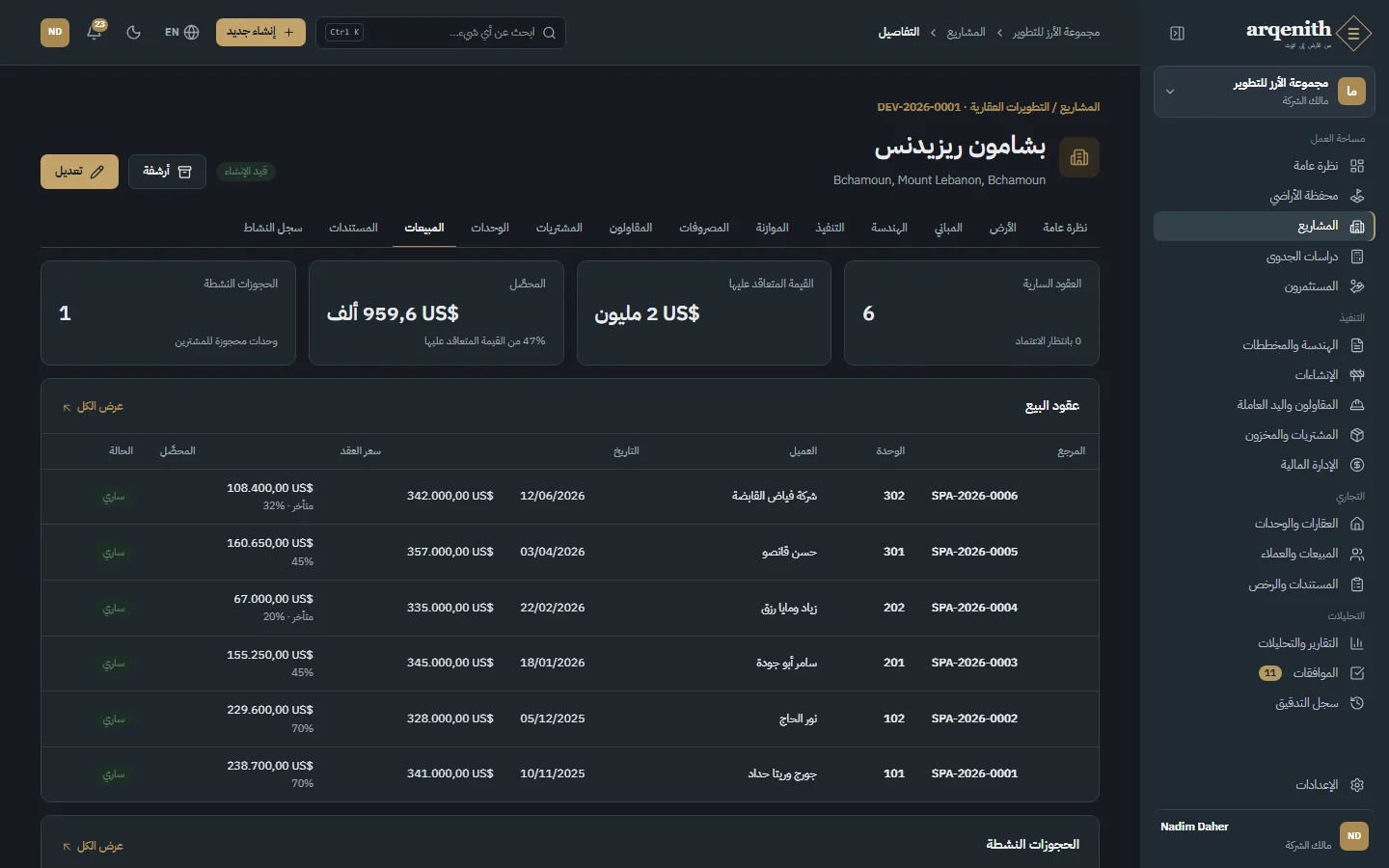Open العقارات والوحدات in sidebar

(x=1265, y=524)
